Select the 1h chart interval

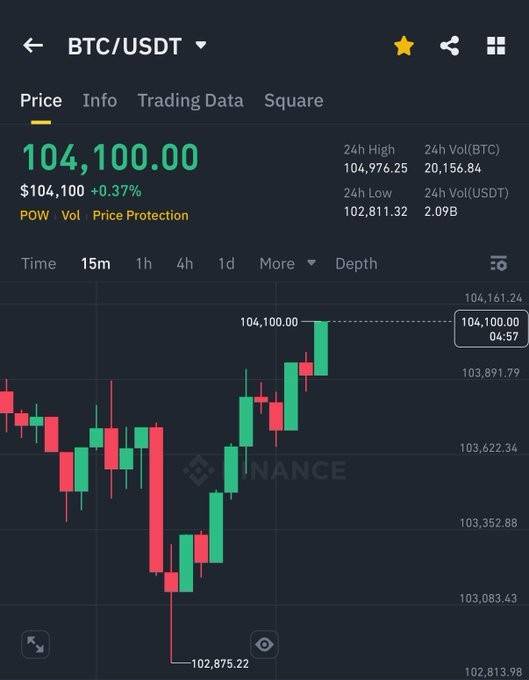tap(144, 264)
